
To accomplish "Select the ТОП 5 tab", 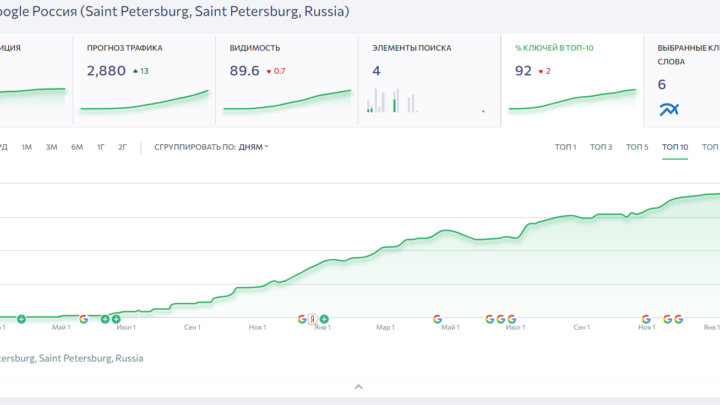I will 637,147.
